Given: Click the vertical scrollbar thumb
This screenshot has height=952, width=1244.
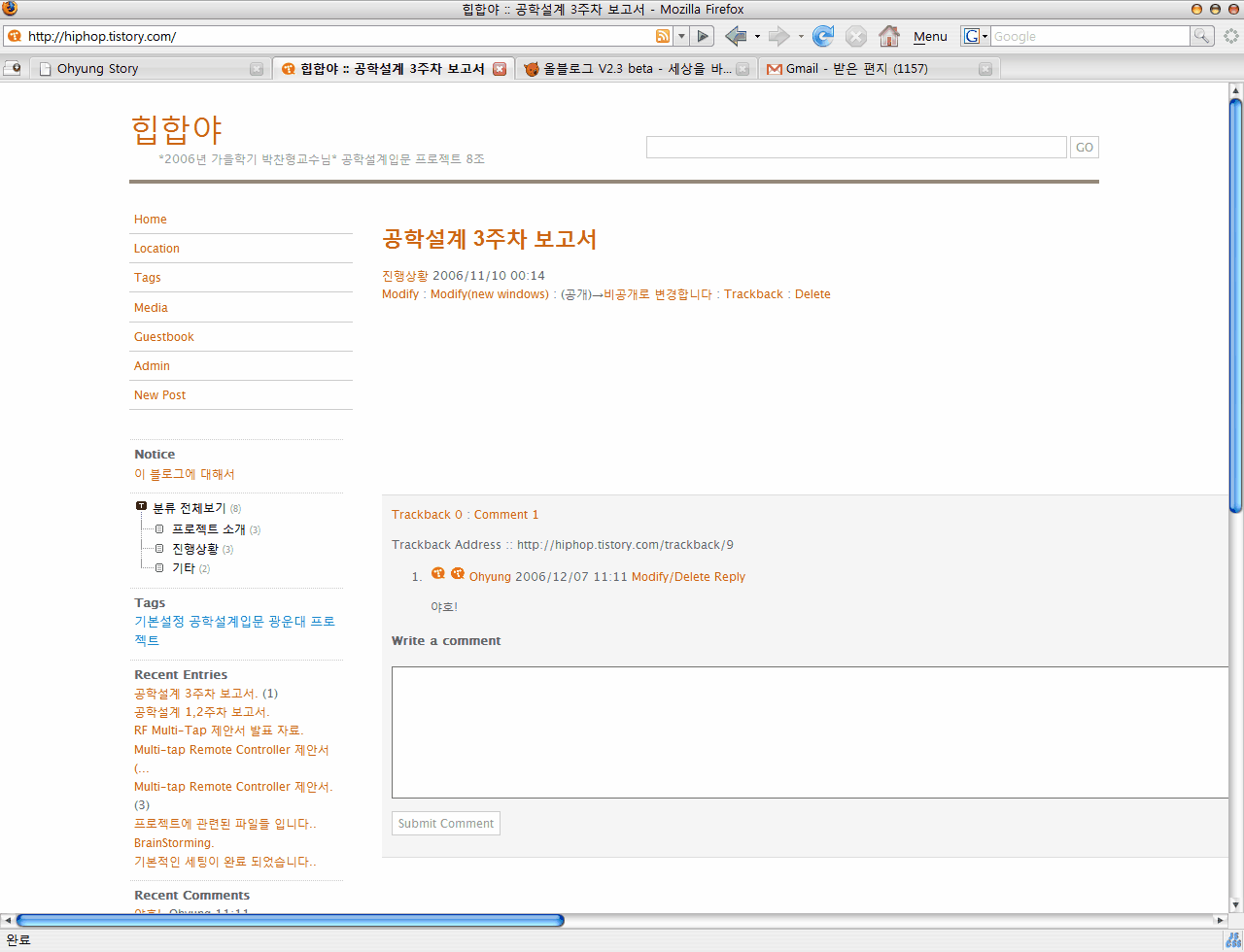Looking at the screenshot, I should 1235,304.
